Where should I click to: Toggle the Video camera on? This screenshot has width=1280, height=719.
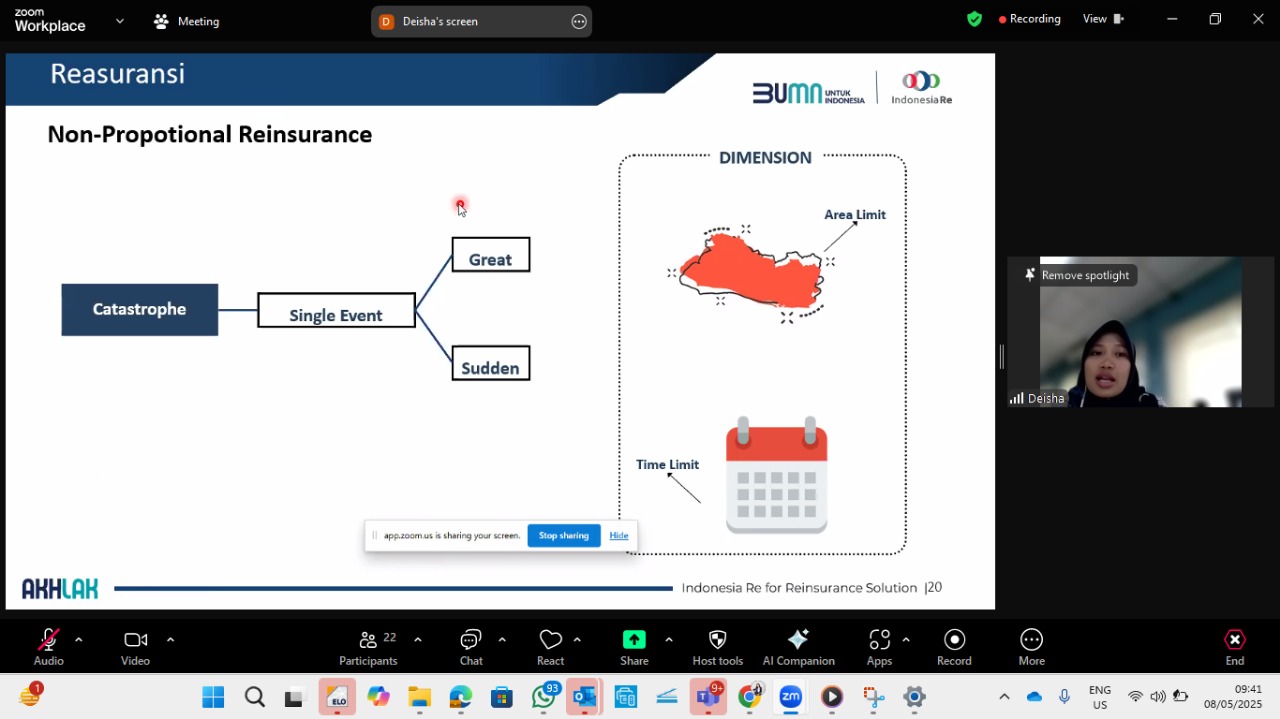tap(135, 647)
